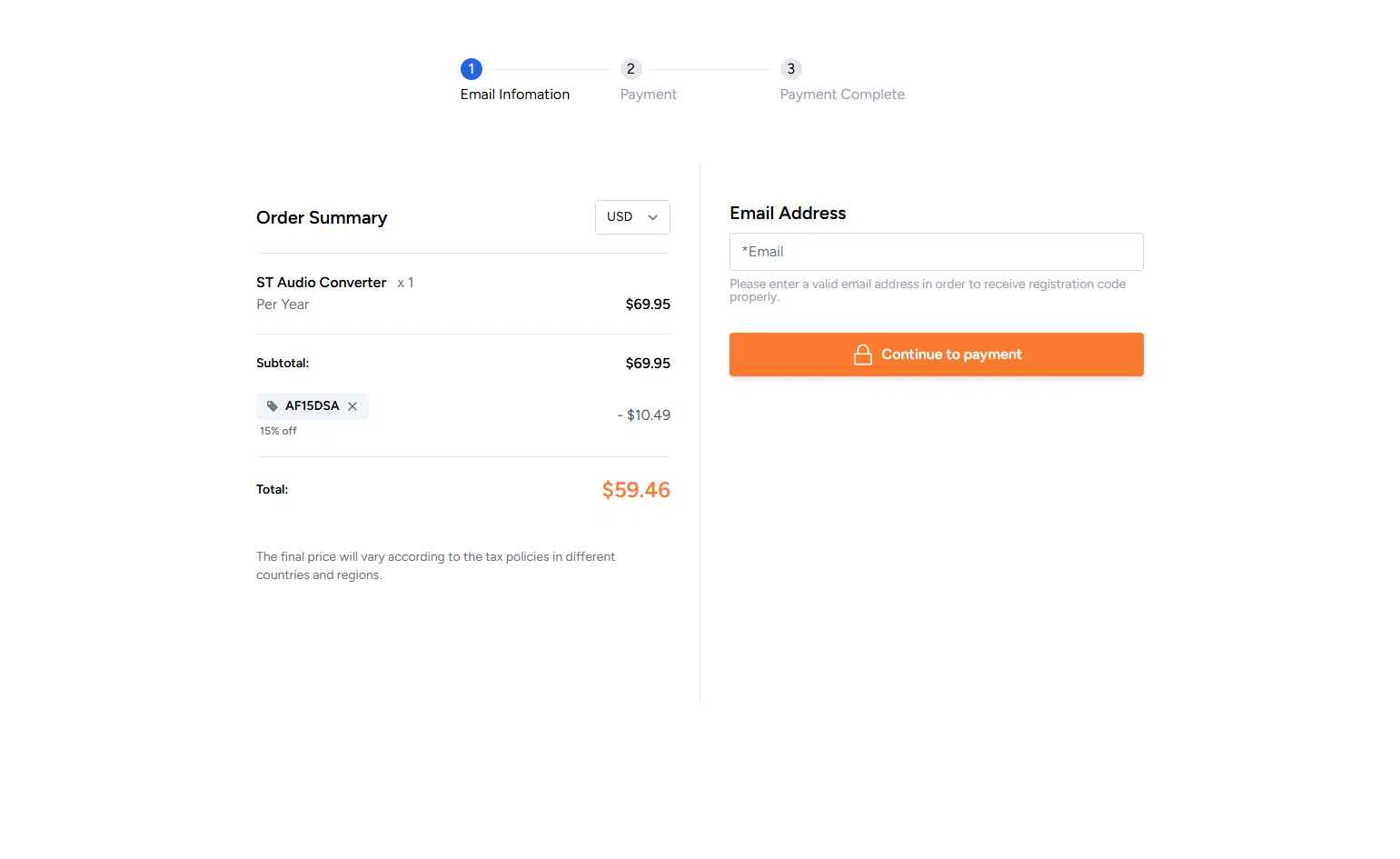
Task: Click the x 1 quantity text
Action: pos(405,283)
